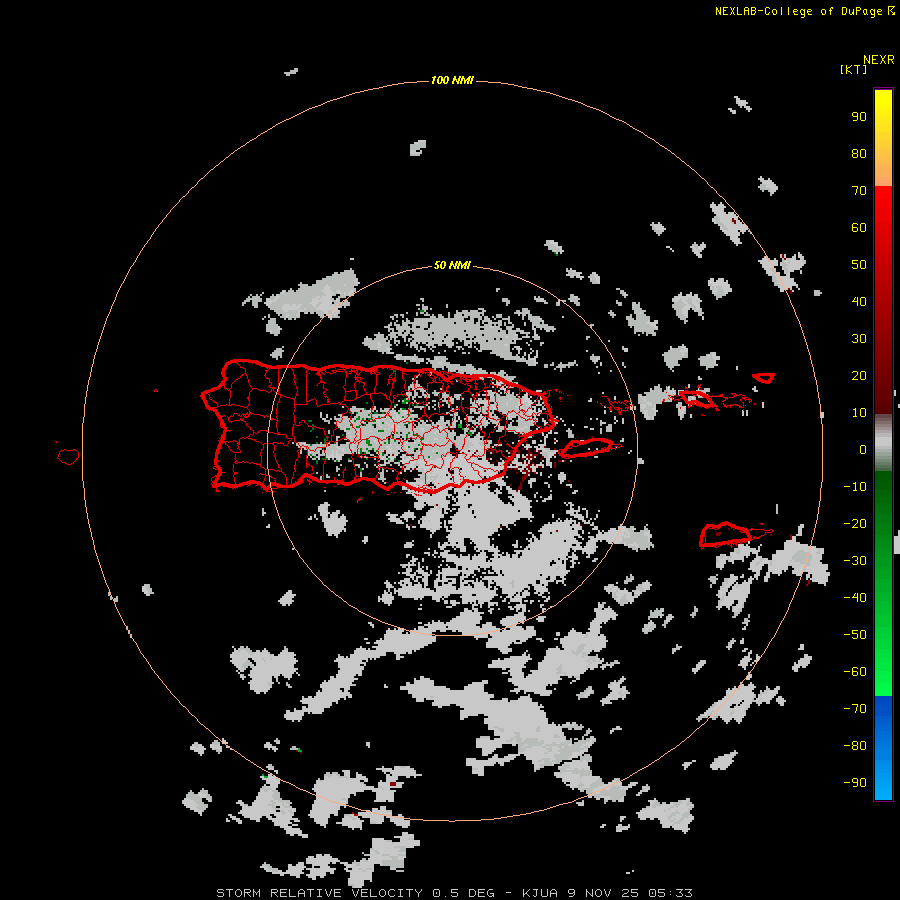Click the -30 tick label on velocity scale
Screen dimensions: 900x900
click(855, 561)
